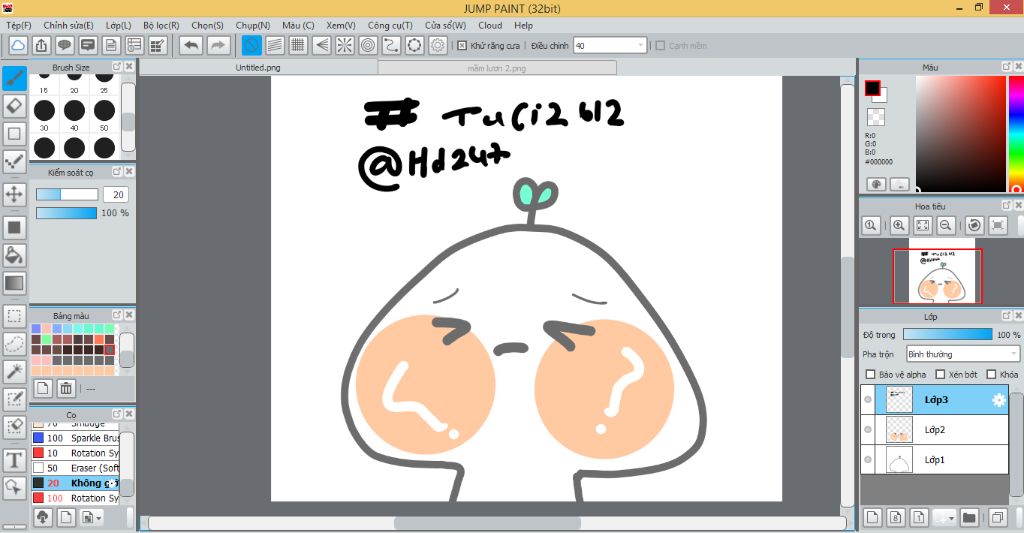1024x533 pixels.
Task: Open the add layer dropdown arrow in the layer panel
Action: pyautogui.click(x=952, y=518)
